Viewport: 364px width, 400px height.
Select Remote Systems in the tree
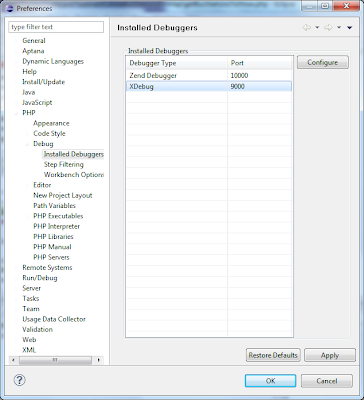[x=47, y=268]
